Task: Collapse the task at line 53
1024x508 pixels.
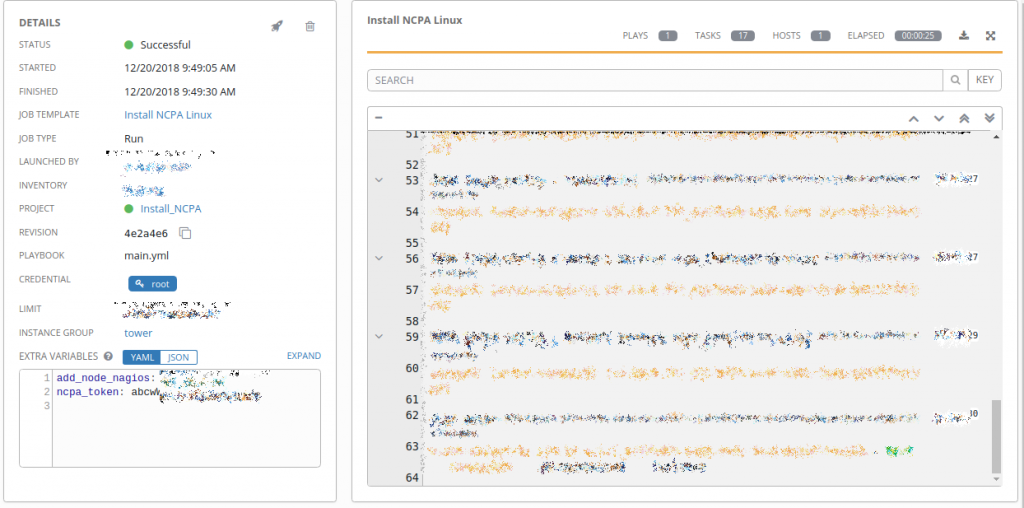Action: (x=379, y=180)
